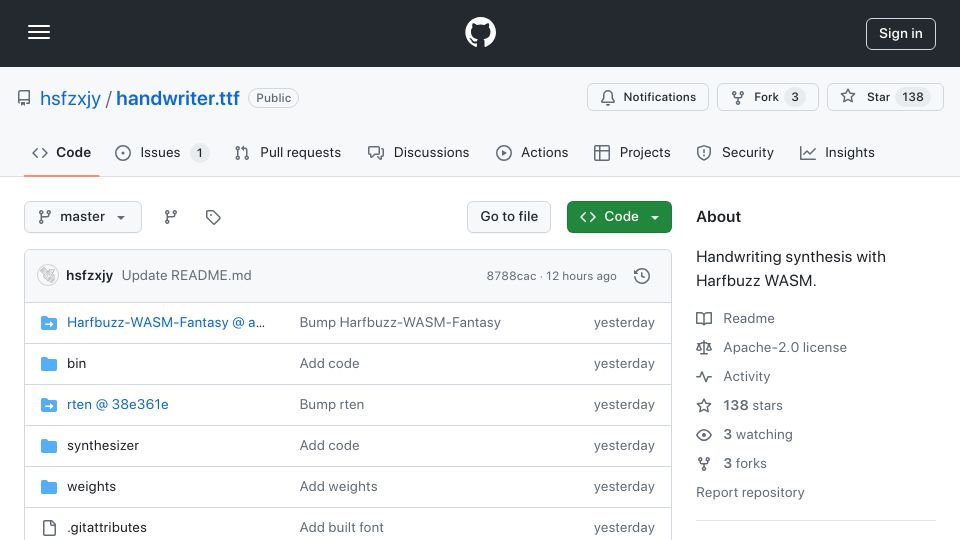Click the Bump Harfbuzz-WASM-Fantasy commit message
The image size is (960, 540).
400,323
